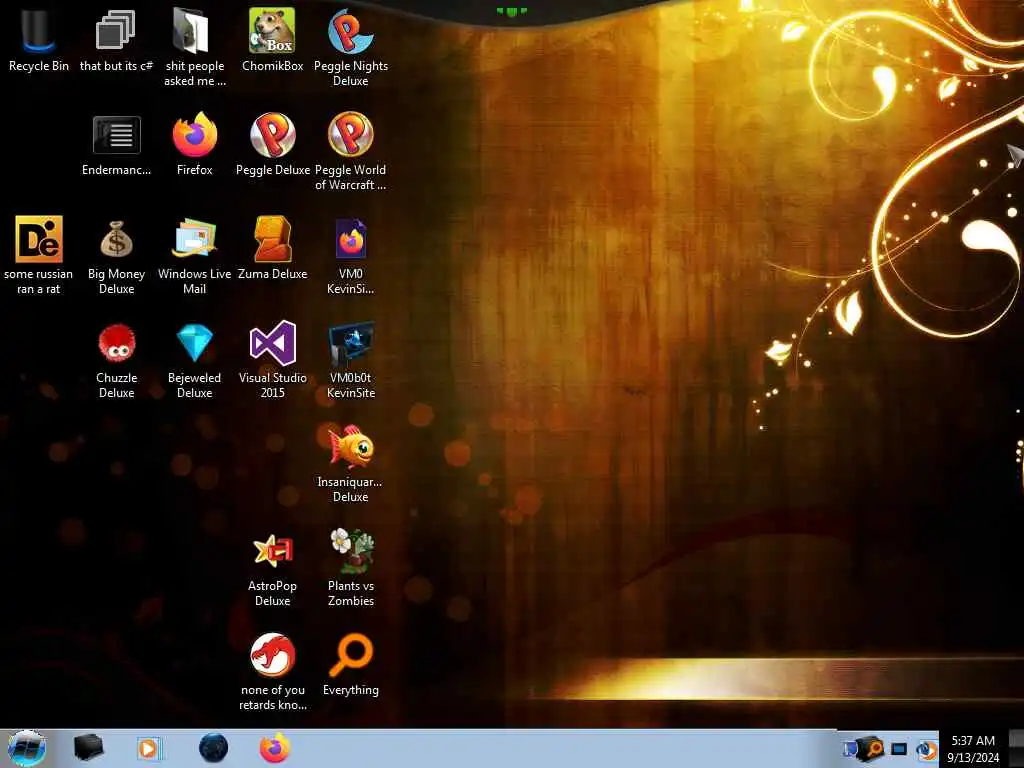This screenshot has height=768, width=1024.
Task: Click the monitor icon in system tray
Action: pos(899,749)
